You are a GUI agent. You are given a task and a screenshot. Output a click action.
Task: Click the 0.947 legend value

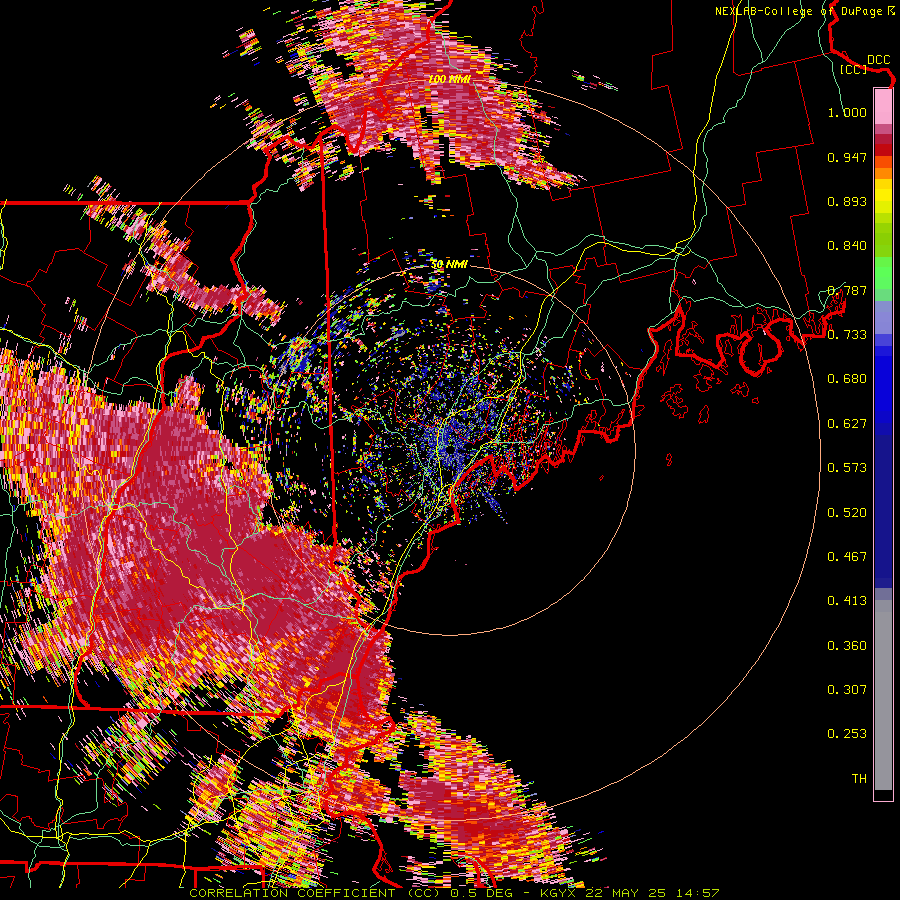pos(847,157)
